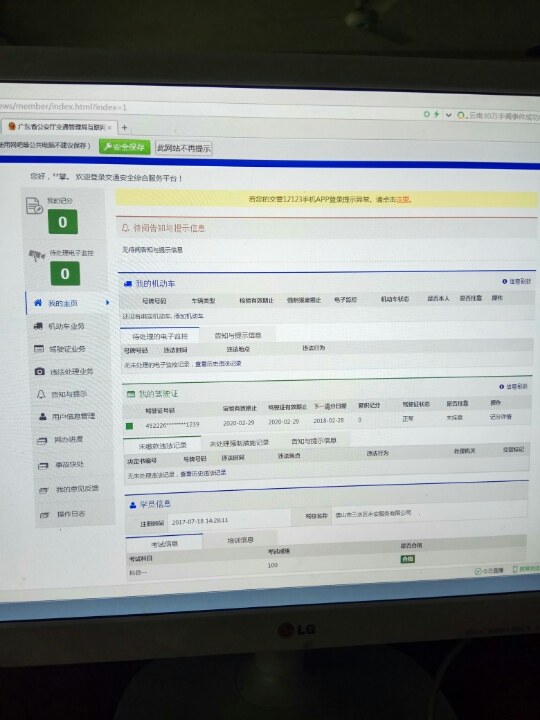This screenshot has width=540, height=720.
Task: Click the green 安全保存 button
Action: click(125, 147)
